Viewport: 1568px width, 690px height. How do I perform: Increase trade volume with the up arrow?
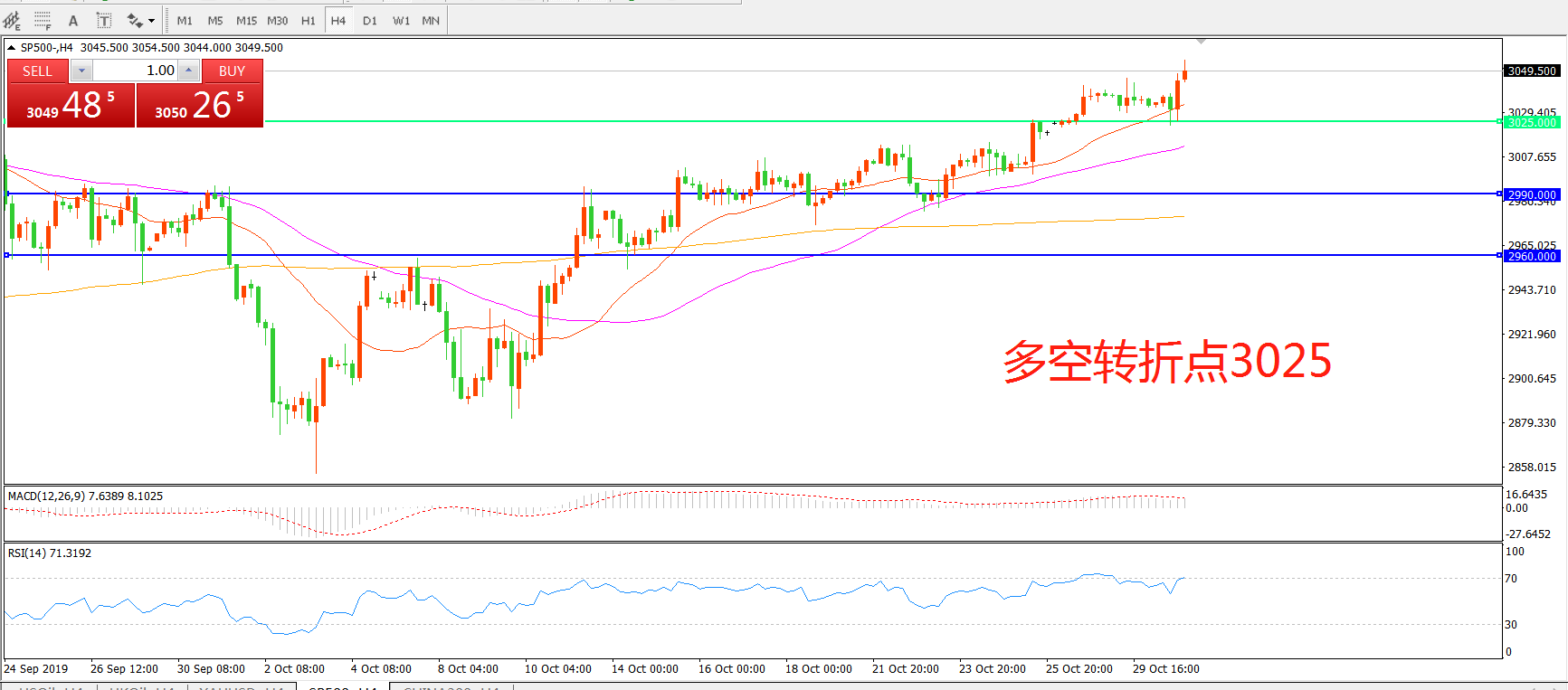click(x=188, y=71)
